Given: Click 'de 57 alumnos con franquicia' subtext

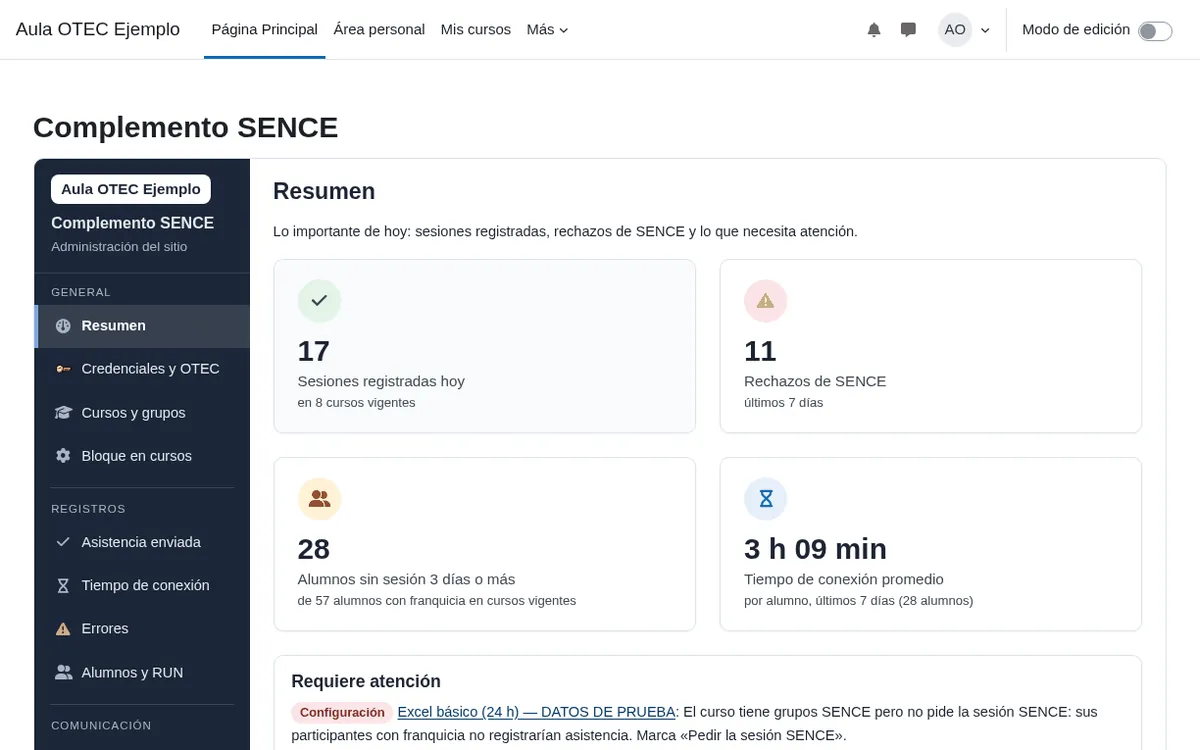Looking at the screenshot, I should pyautogui.click(x=437, y=601).
